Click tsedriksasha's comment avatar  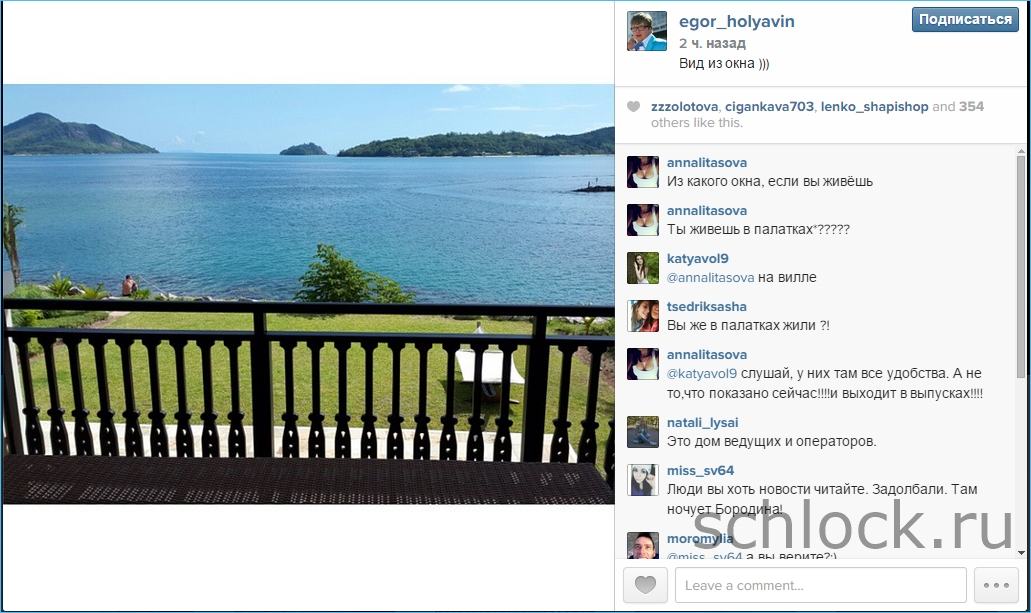tap(642, 316)
